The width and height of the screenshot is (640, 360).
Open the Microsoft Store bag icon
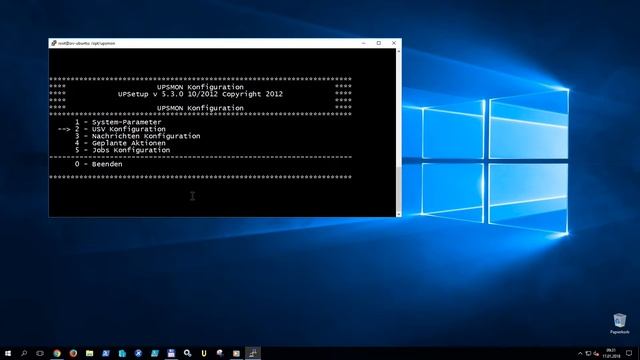[122, 353]
